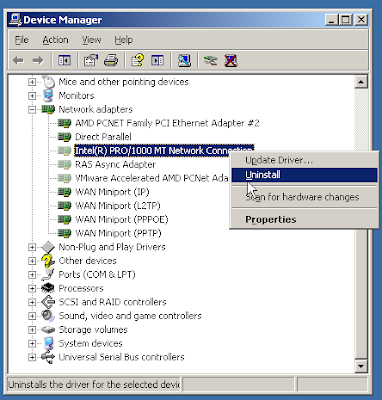Viewport: 382px width, 400px height.
Task: Click the SCSI and RAID controllers icon
Action: 48,302
